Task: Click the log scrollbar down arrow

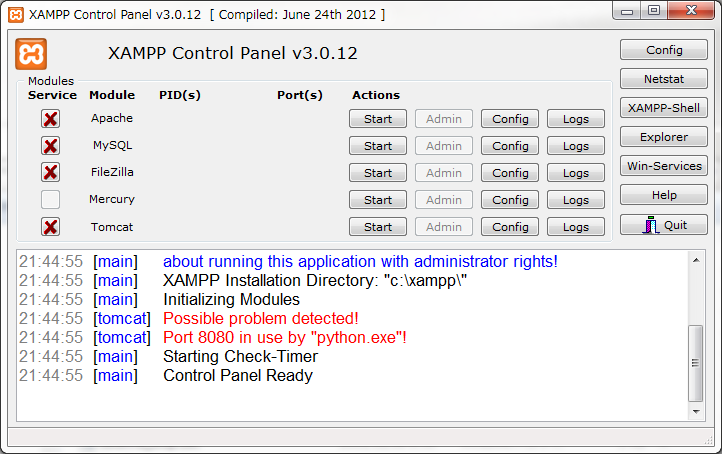Action: click(x=696, y=411)
